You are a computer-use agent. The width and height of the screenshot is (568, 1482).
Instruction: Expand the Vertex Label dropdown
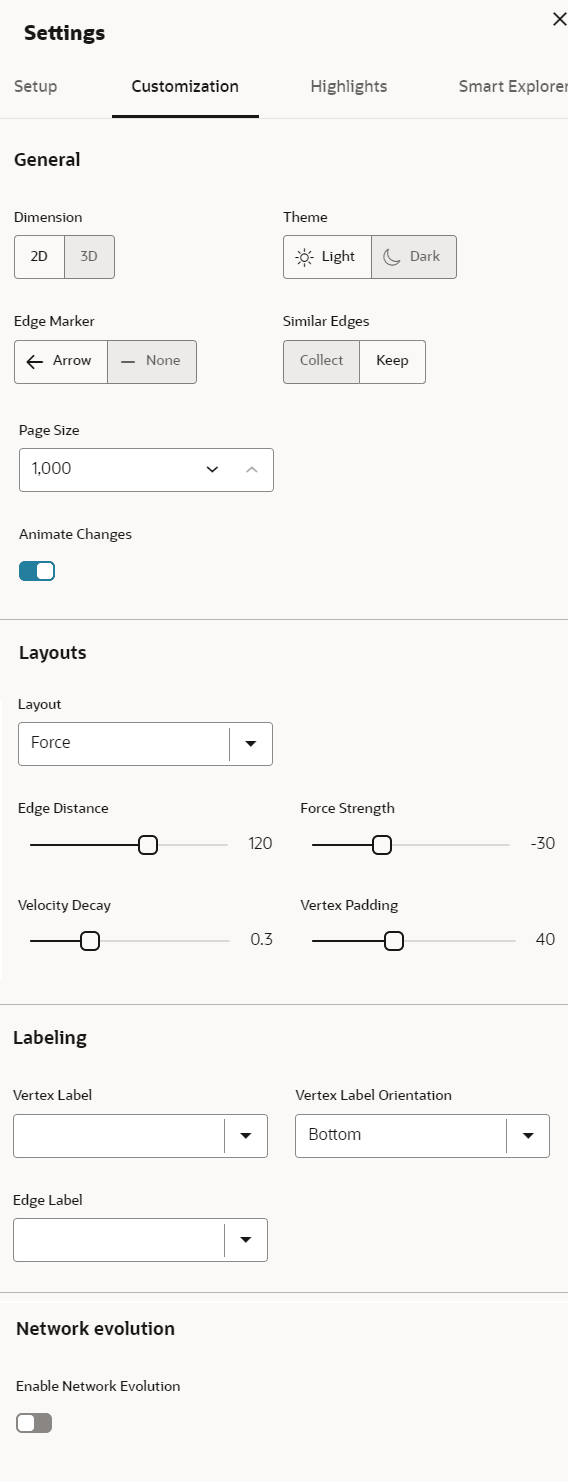140,1136
